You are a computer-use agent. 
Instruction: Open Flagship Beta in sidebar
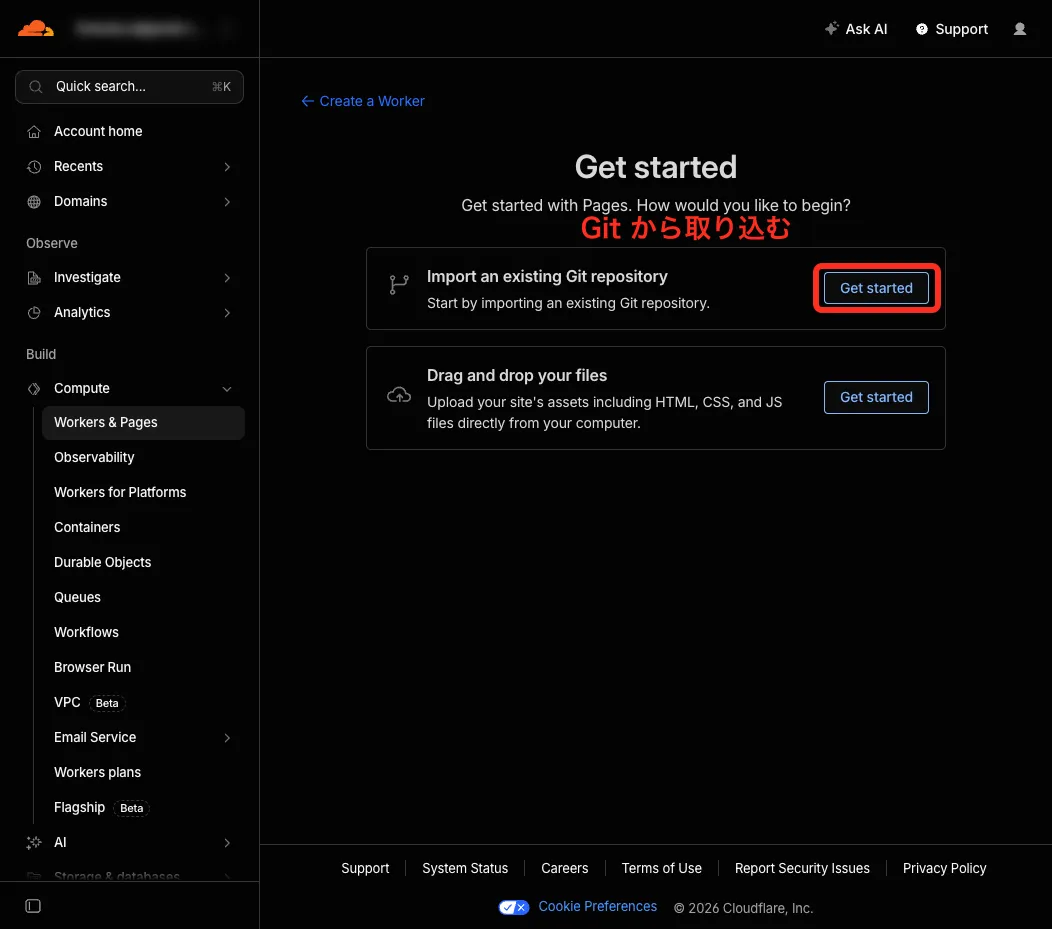tap(101, 808)
